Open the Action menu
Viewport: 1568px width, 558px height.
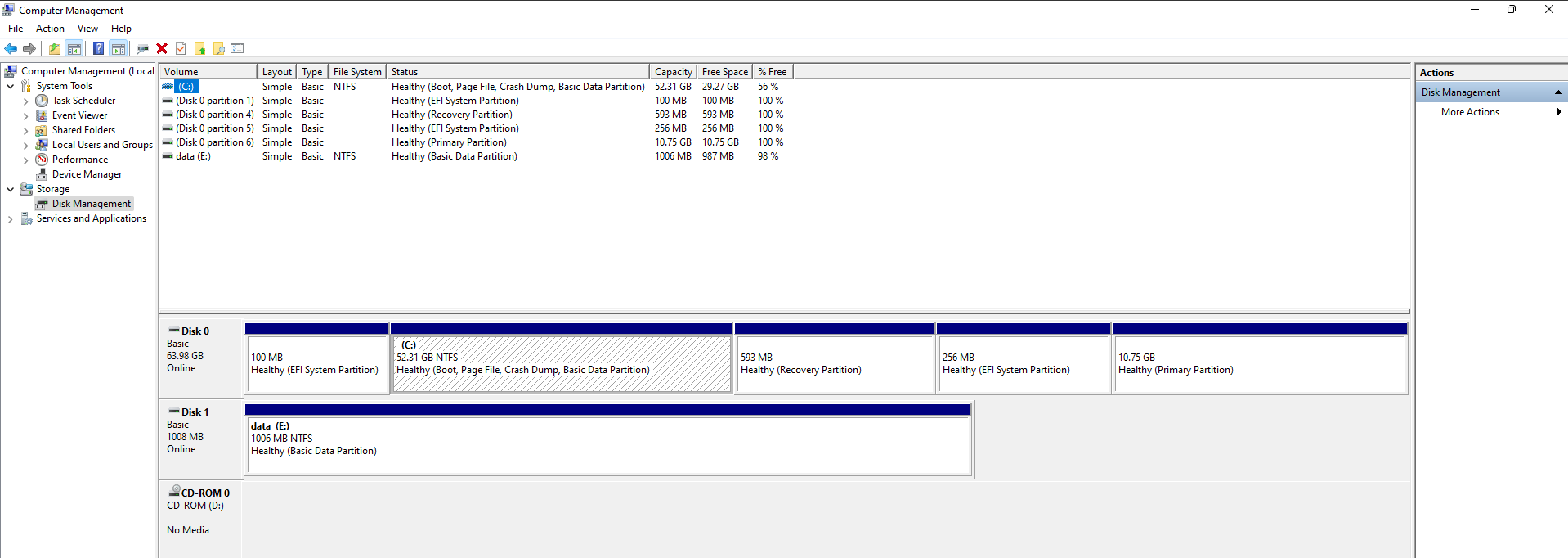pos(50,29)
